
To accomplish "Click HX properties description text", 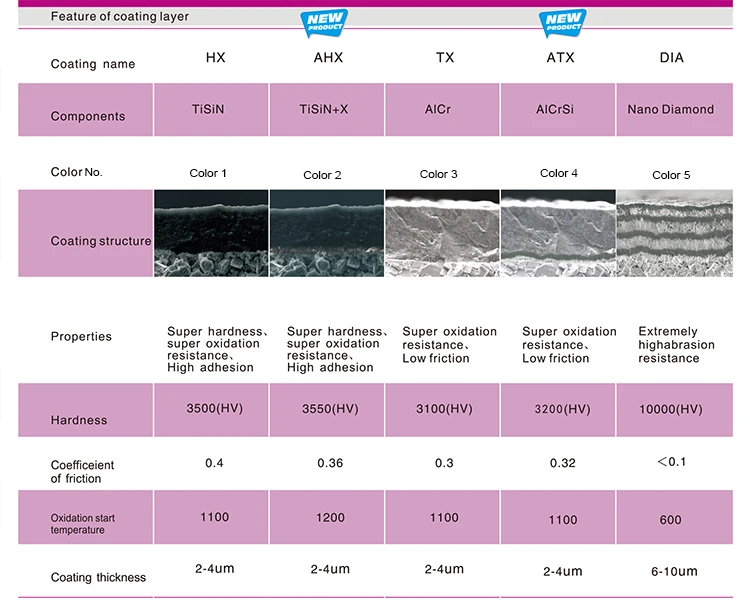I will click(x=217, y=349).
